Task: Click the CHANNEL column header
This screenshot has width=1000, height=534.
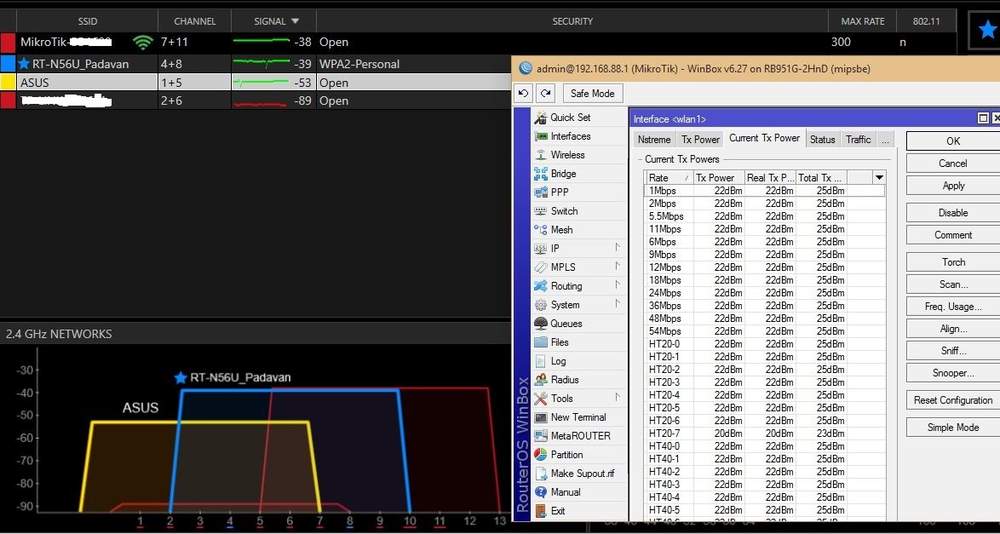Action: pos(195,21)
